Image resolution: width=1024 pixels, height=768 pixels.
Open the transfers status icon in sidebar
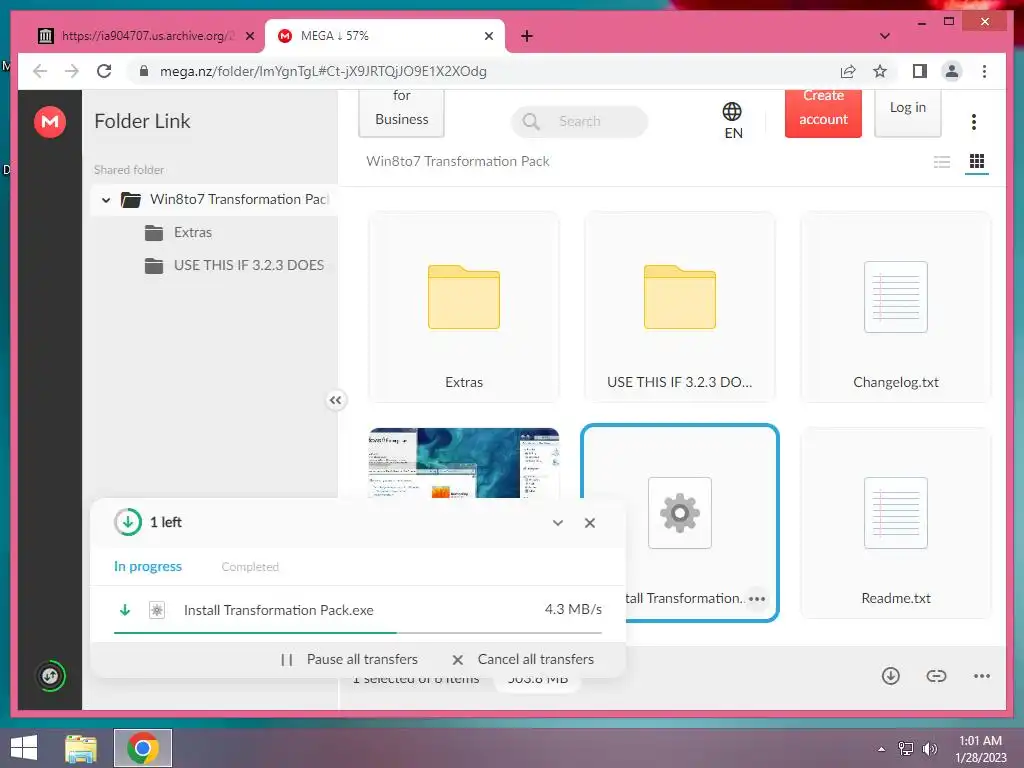[50, 676]
